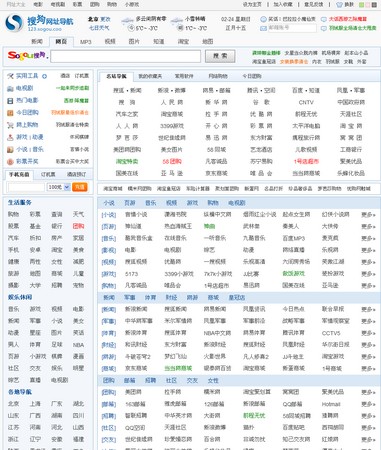Click tomorrow's light snow weather icon
Viewport: 381px width, 450px height.
coord(176,21)
